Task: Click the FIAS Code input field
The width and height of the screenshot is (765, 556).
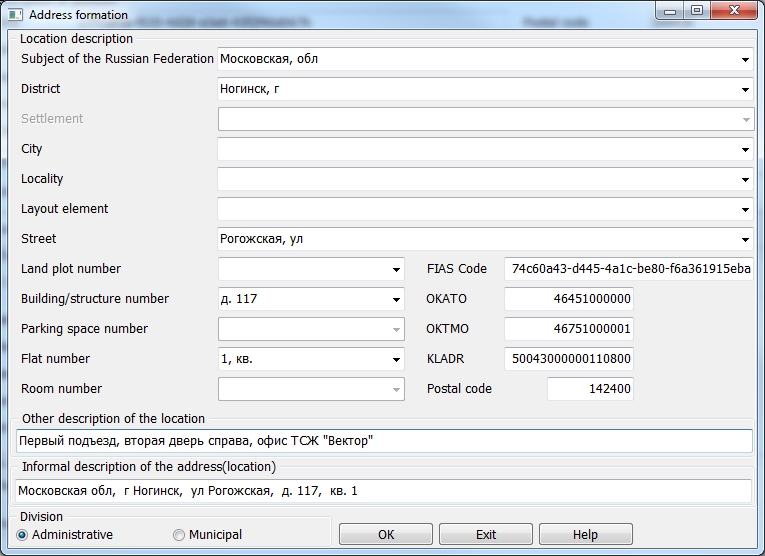Action: pos(629,269)
